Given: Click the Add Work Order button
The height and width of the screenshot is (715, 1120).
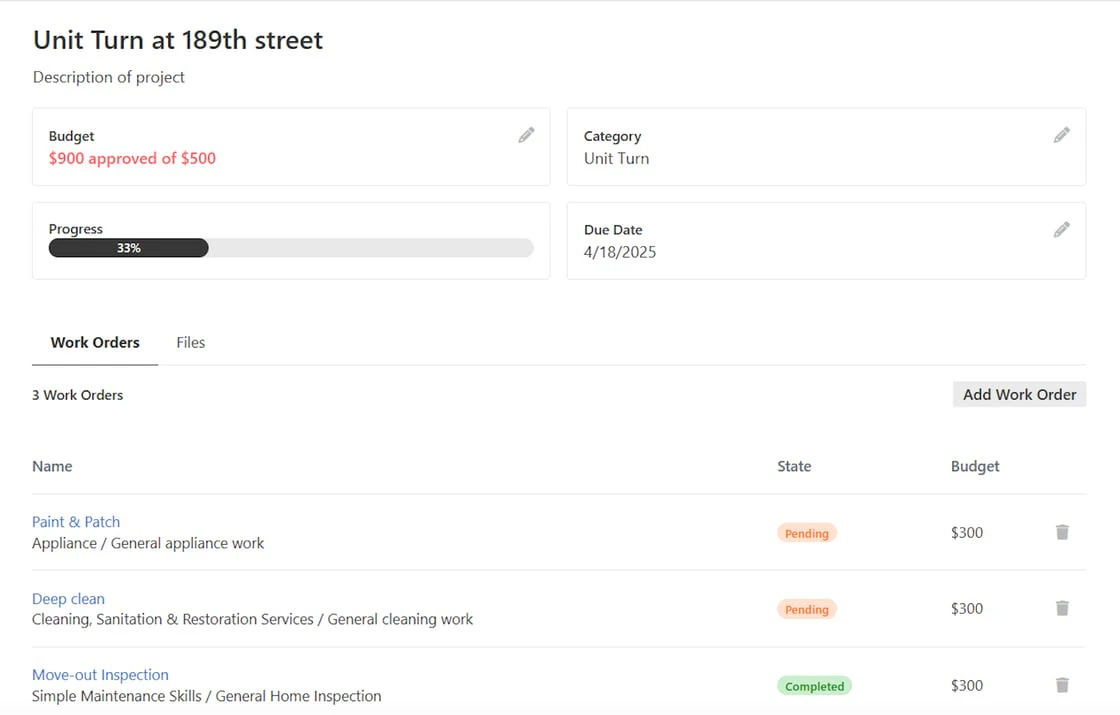Looking at the screenshot, I should [x=1019, y=394].
